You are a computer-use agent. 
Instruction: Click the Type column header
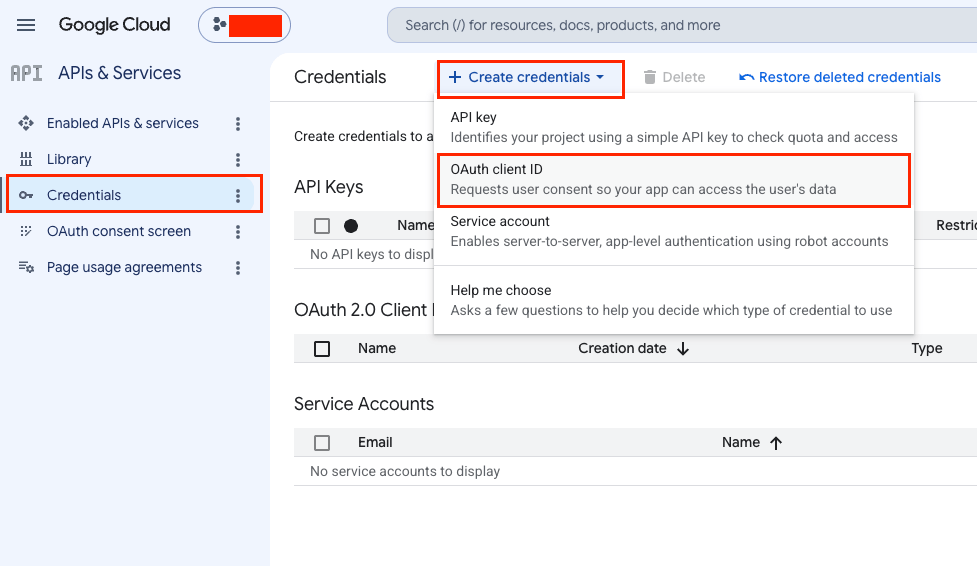coord(927,348)
